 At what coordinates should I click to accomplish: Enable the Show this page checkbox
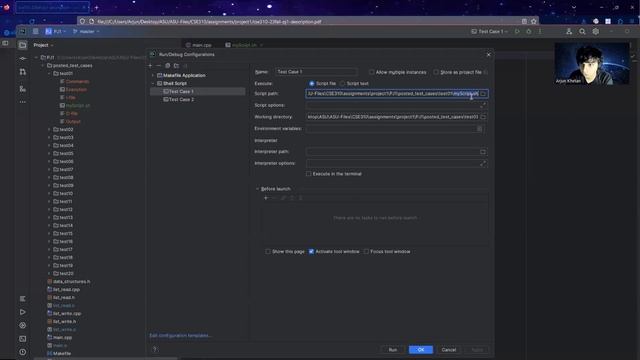268,251
